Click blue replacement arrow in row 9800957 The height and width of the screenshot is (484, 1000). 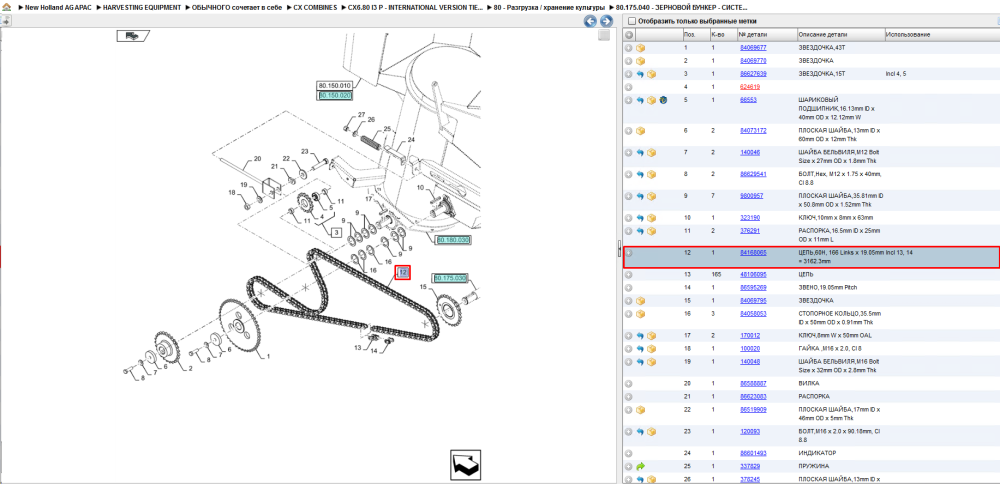640,196
